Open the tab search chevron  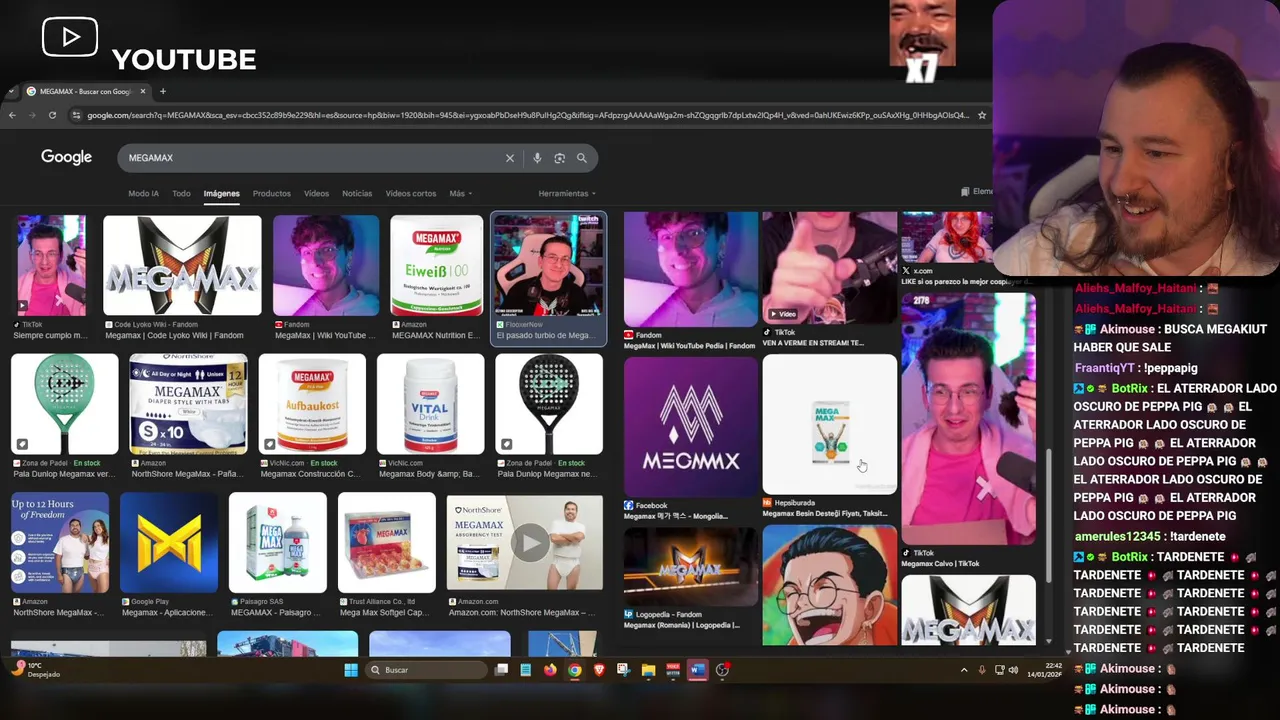click(11, 91)
